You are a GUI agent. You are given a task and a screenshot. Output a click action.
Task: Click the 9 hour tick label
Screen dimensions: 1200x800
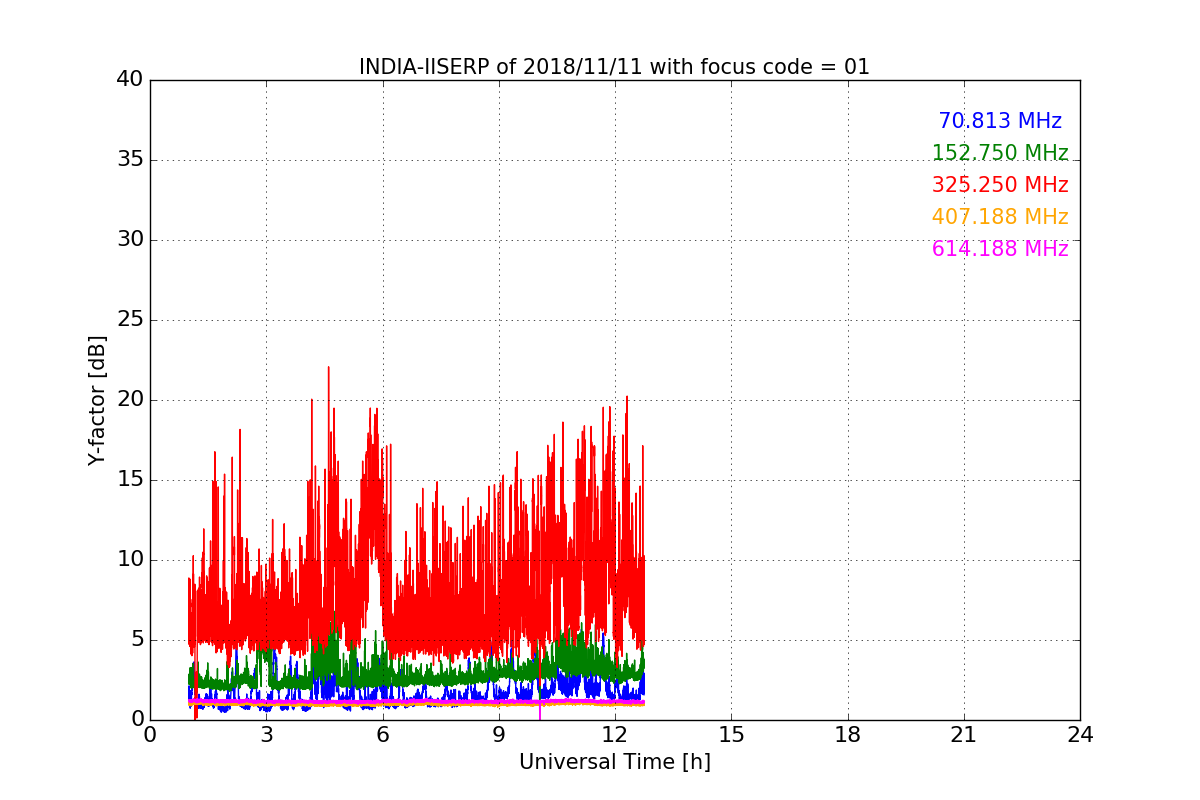[499, 734]
